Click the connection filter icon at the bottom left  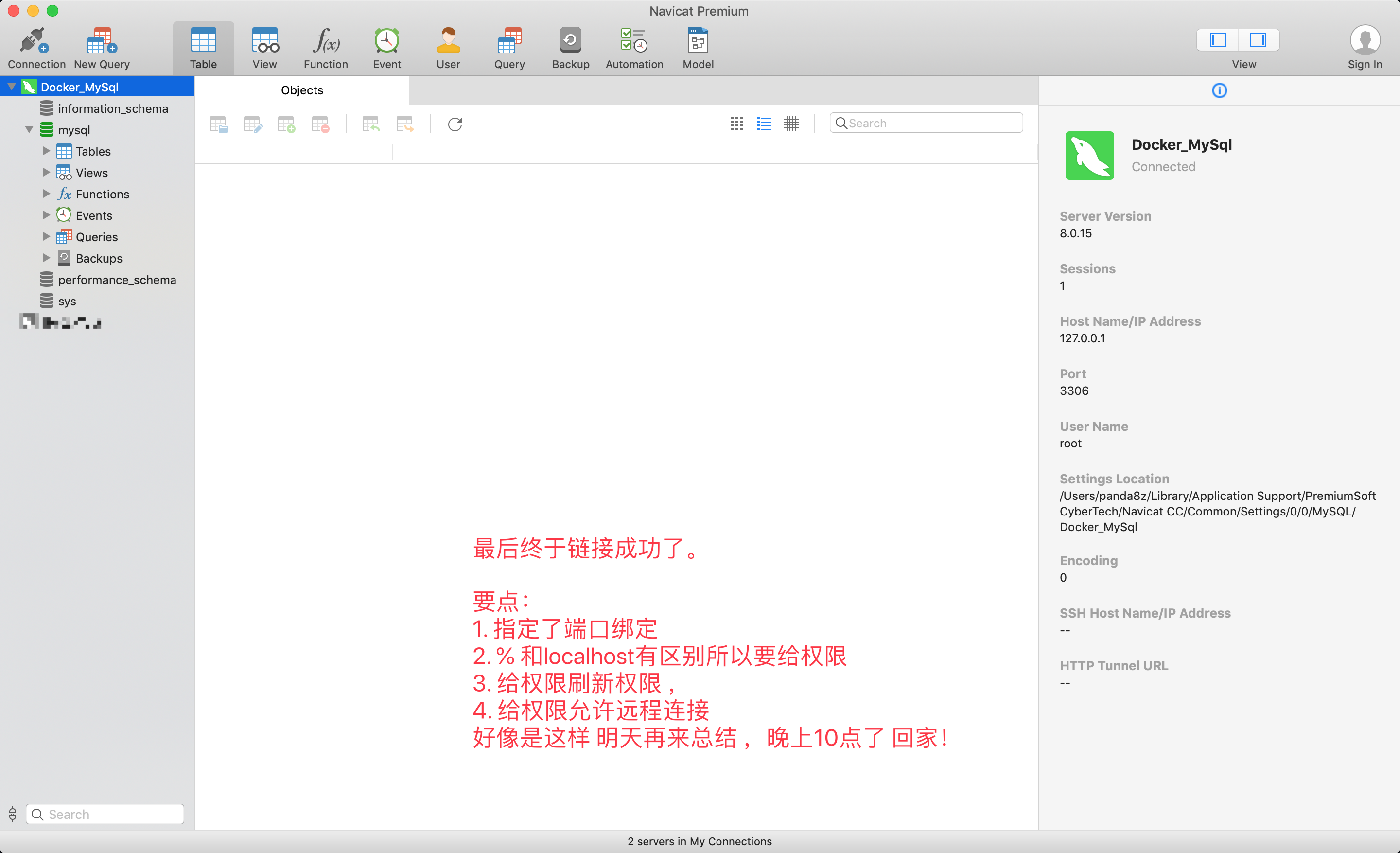13,814
